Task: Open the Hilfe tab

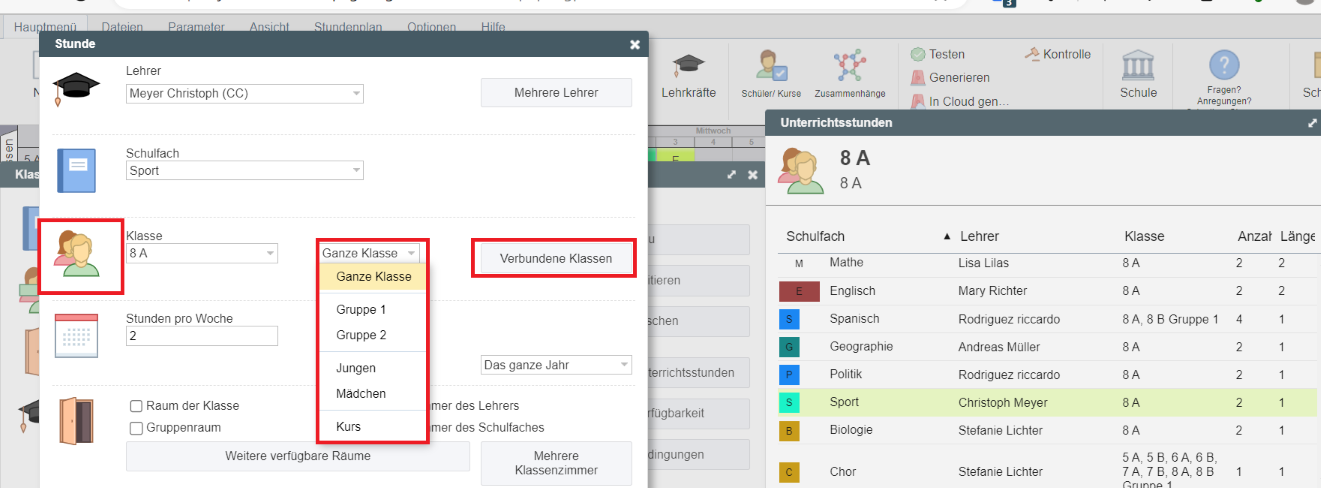Action: pos(493,27)
